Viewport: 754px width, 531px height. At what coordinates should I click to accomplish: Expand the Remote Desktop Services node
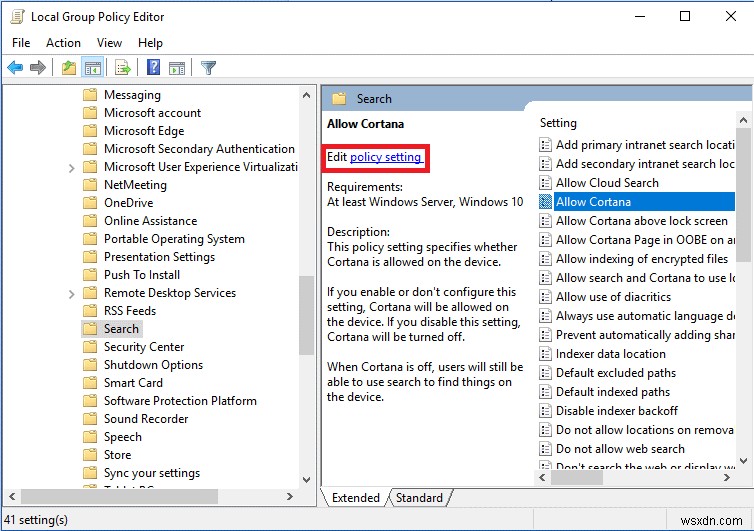pos(72,294)
